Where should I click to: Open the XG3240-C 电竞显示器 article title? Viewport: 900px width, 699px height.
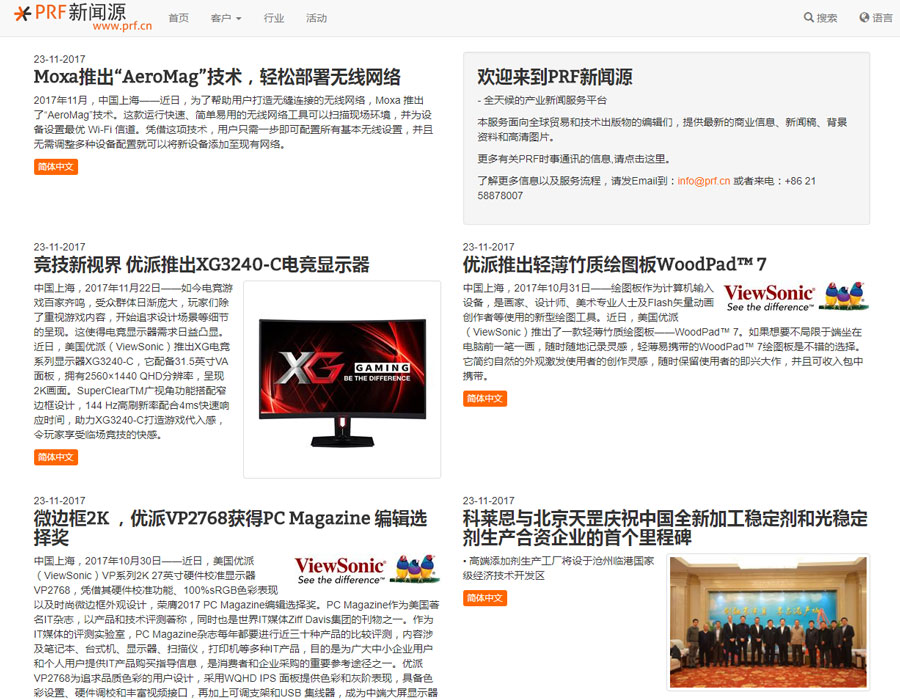pyautogui.click(x=201, y=265)
